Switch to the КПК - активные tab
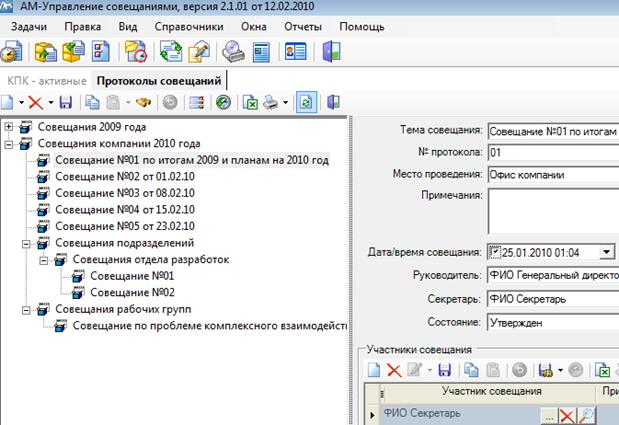Screen dimensions: 619x425 pyautogui.click(x=44, y=79)
